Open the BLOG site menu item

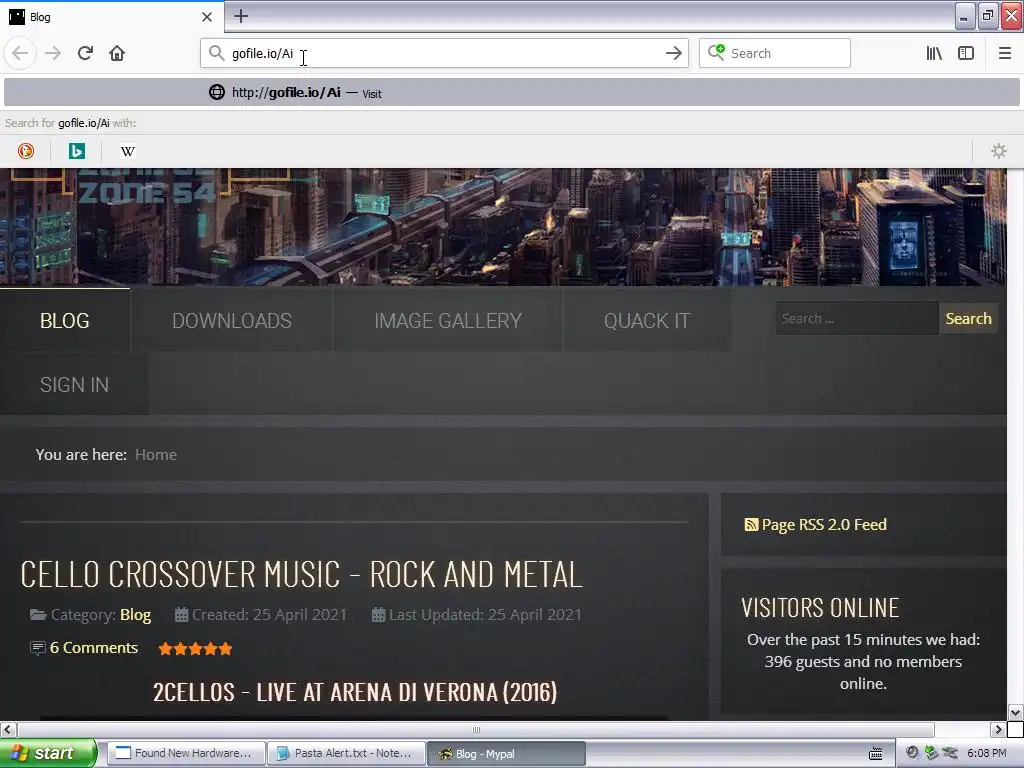pos(65,321)
